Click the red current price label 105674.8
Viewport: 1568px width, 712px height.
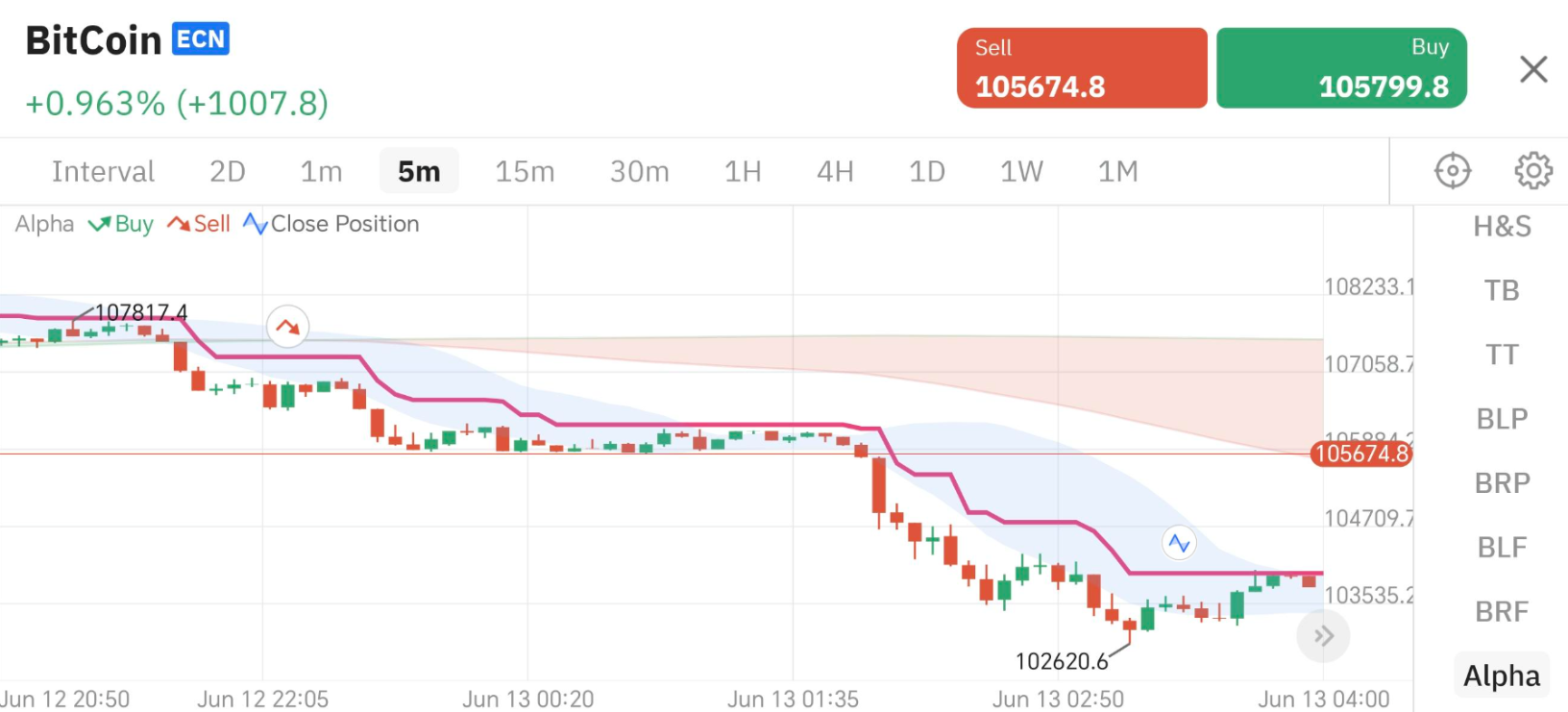tap(1360, 454)
